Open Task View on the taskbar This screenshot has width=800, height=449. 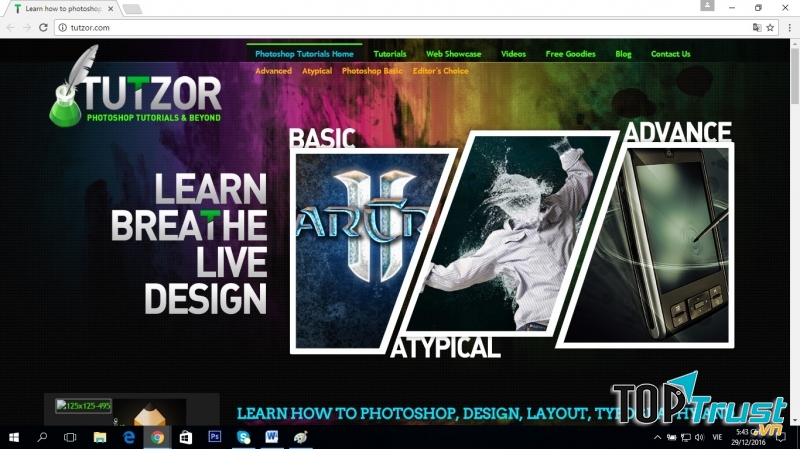pos(70,437)
